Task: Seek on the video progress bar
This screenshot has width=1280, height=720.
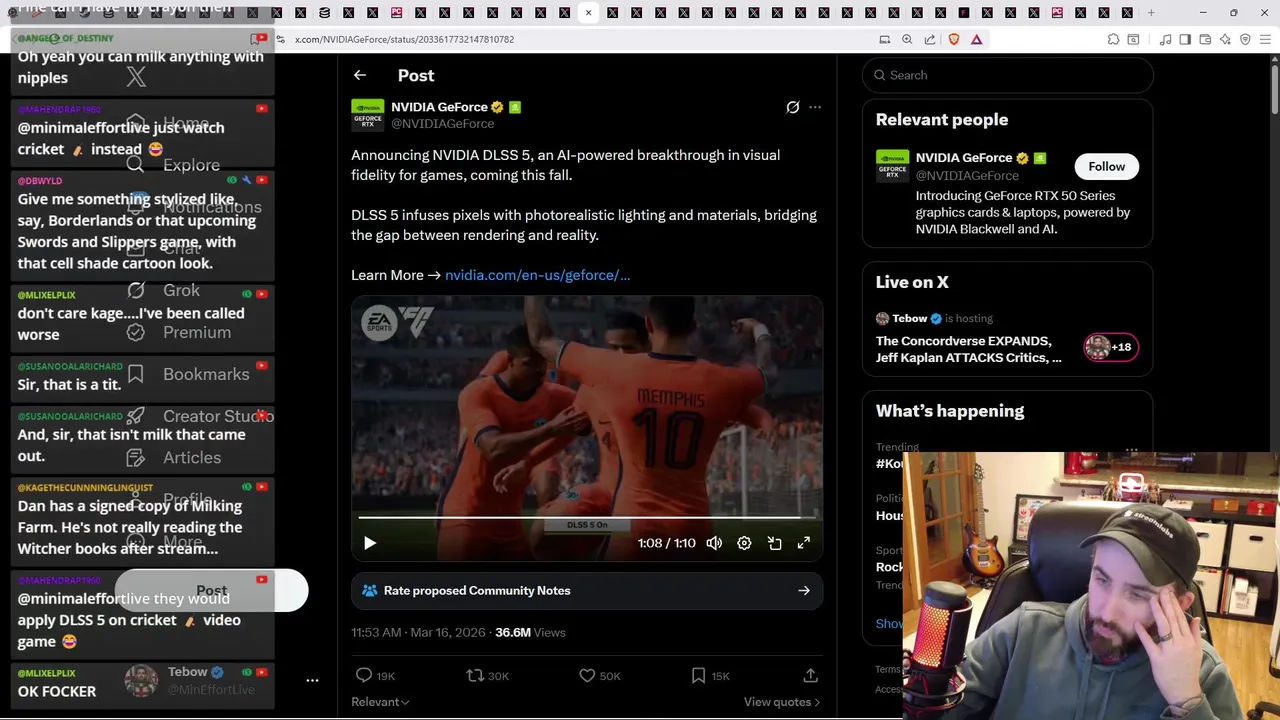Action: [x=587, y=517]
